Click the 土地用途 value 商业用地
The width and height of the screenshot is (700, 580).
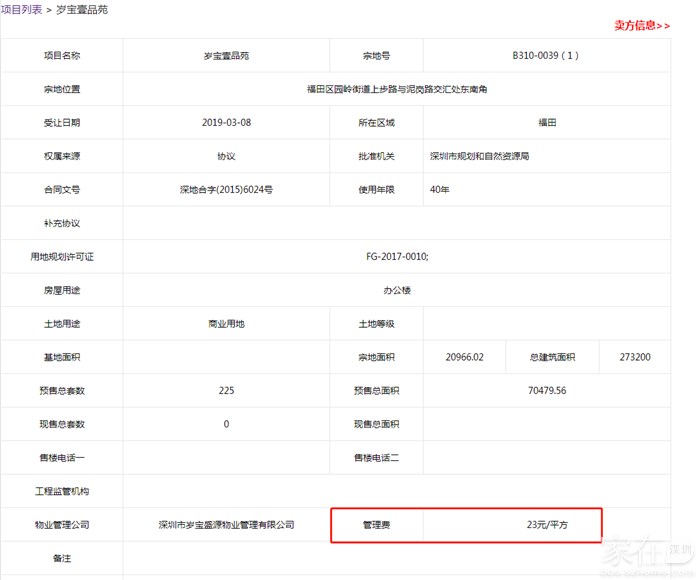click(225, 324)
